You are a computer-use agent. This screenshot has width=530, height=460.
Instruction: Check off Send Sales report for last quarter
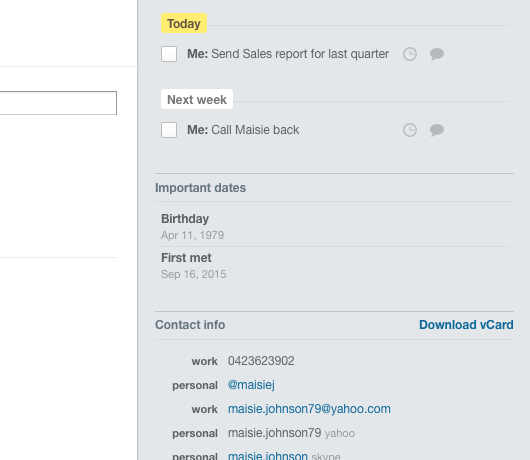169,54
